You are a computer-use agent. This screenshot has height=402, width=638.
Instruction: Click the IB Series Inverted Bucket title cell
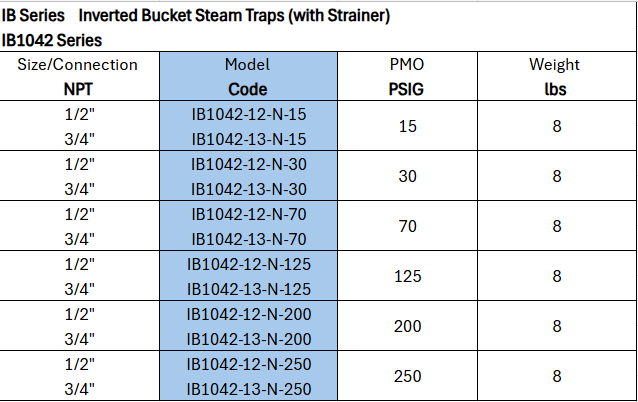[x=196, y=17]
